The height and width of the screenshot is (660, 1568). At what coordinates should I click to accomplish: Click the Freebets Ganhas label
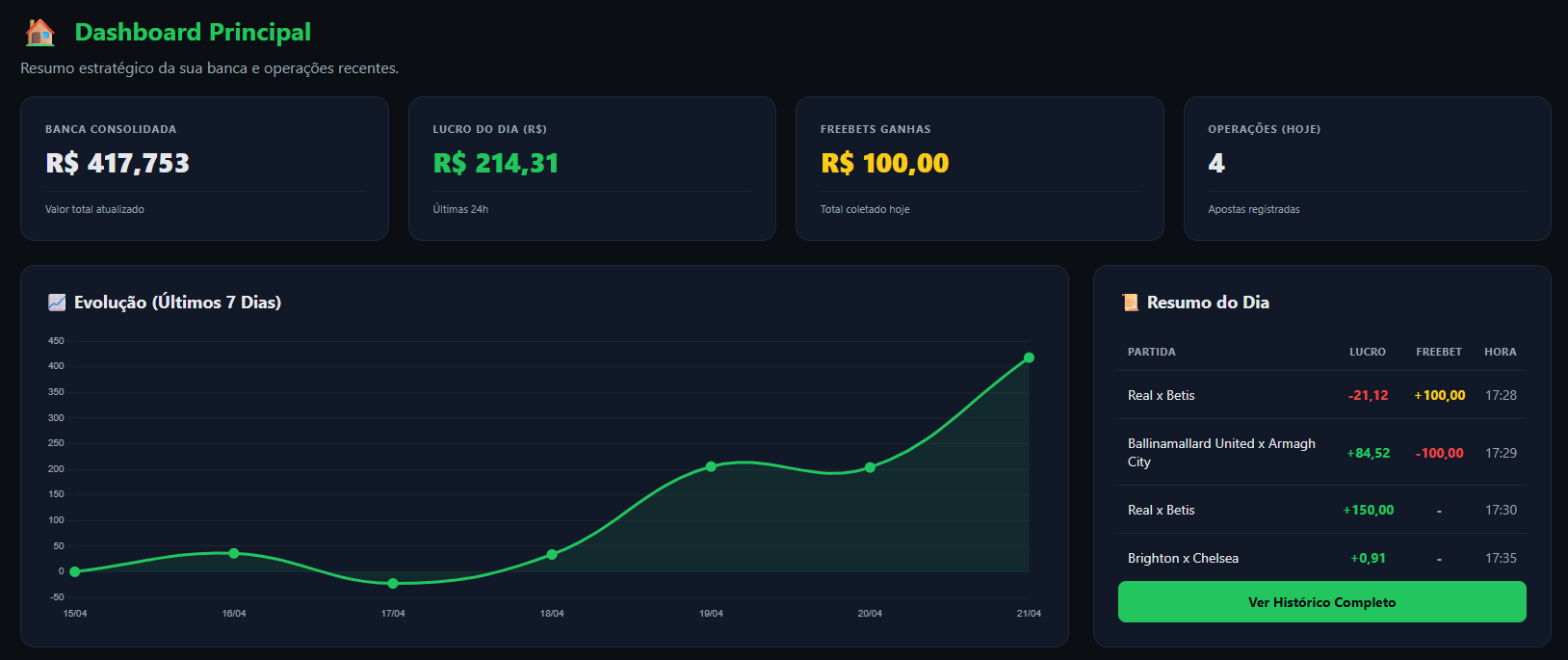pyautogui.click(x=875, y=129)
